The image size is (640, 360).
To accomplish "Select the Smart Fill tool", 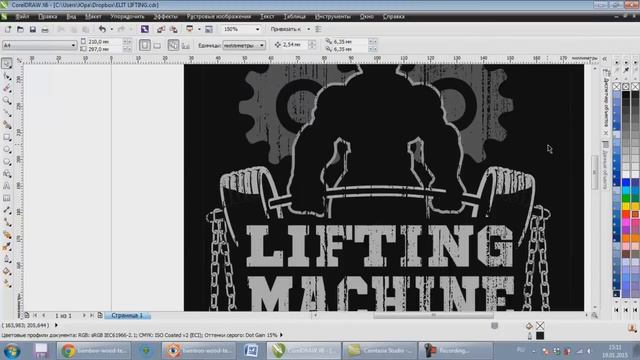I will point(7,125).
